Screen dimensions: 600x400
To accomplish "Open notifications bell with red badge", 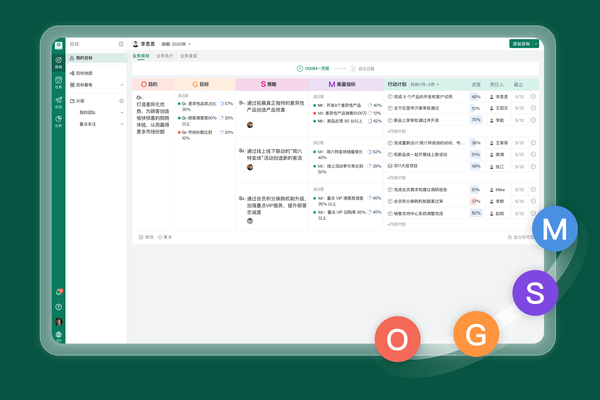I will pos(59,292).
